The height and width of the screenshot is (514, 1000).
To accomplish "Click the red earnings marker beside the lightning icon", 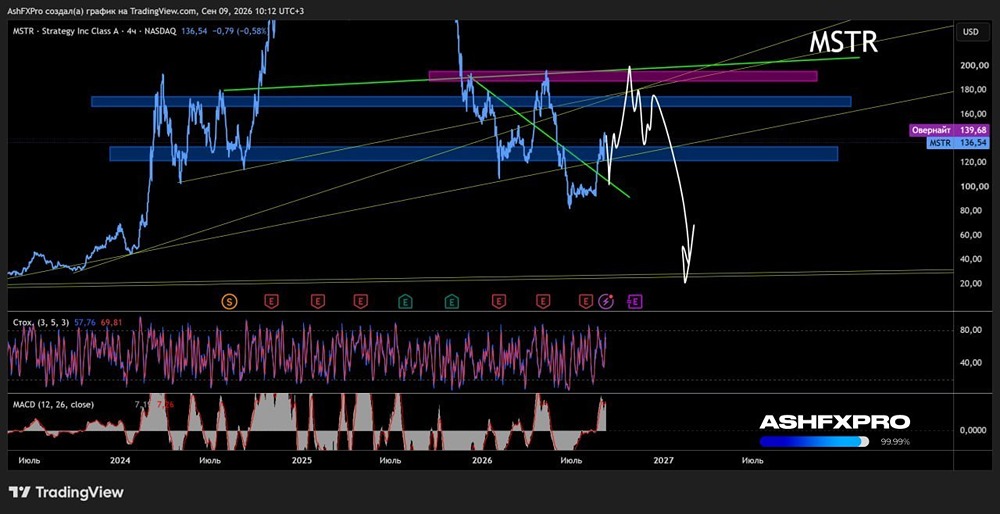I will 585,301.
